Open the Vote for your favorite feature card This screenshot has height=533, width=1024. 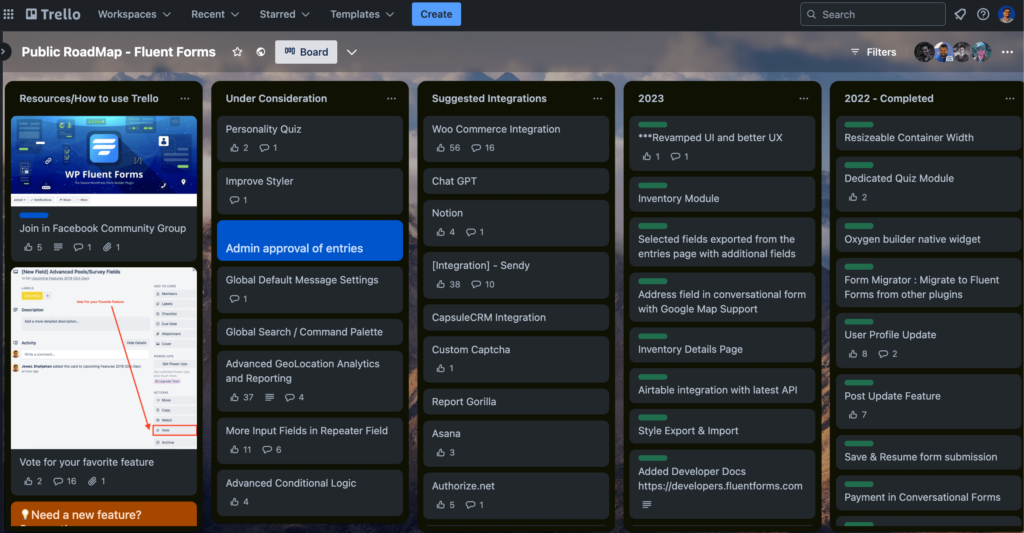(x=104, y=381)
